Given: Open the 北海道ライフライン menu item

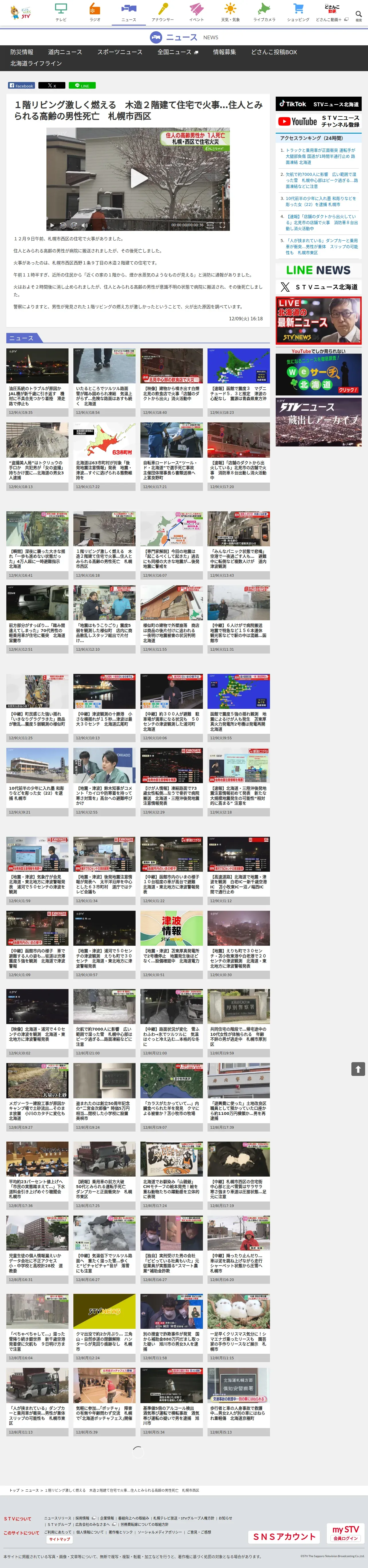Looking at the screenshot, I should pos(36,63).
